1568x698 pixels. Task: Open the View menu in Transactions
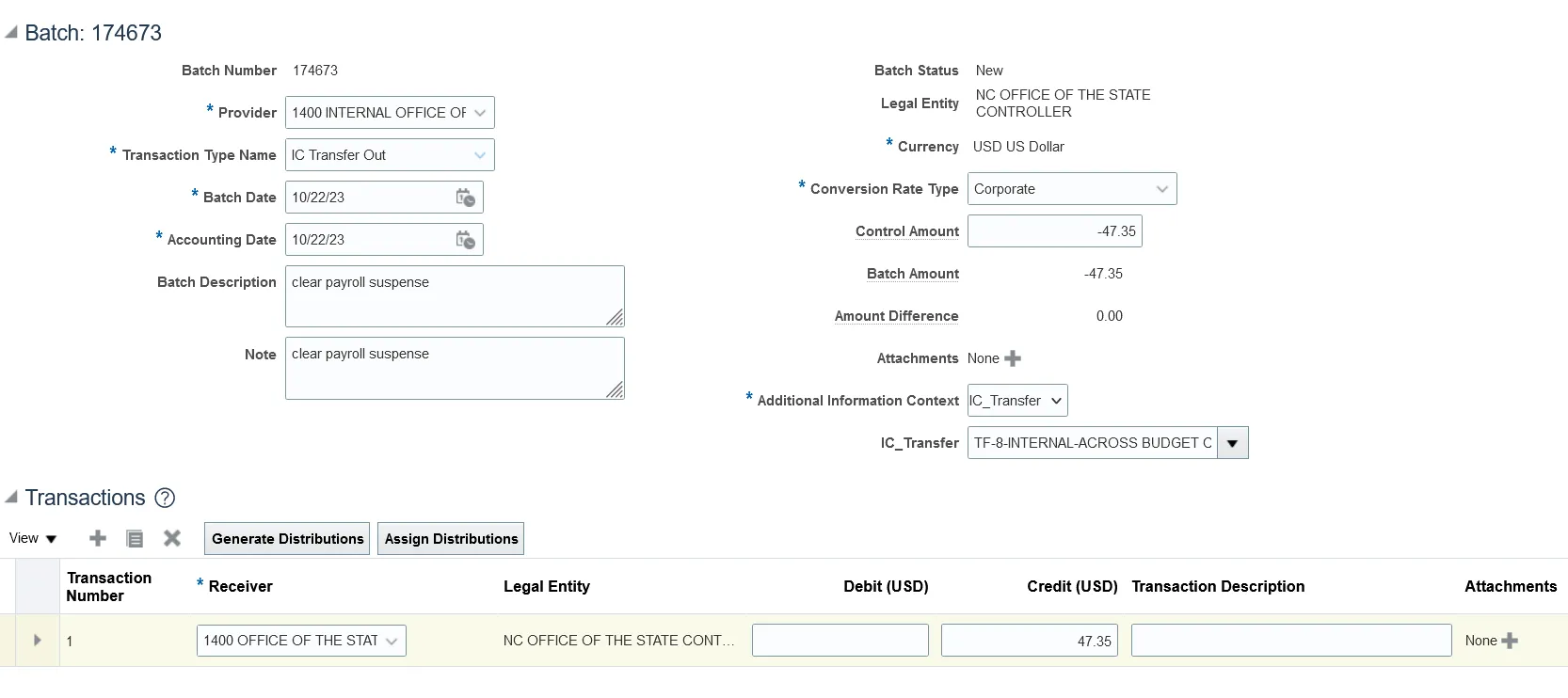click(x=33, y=538)
